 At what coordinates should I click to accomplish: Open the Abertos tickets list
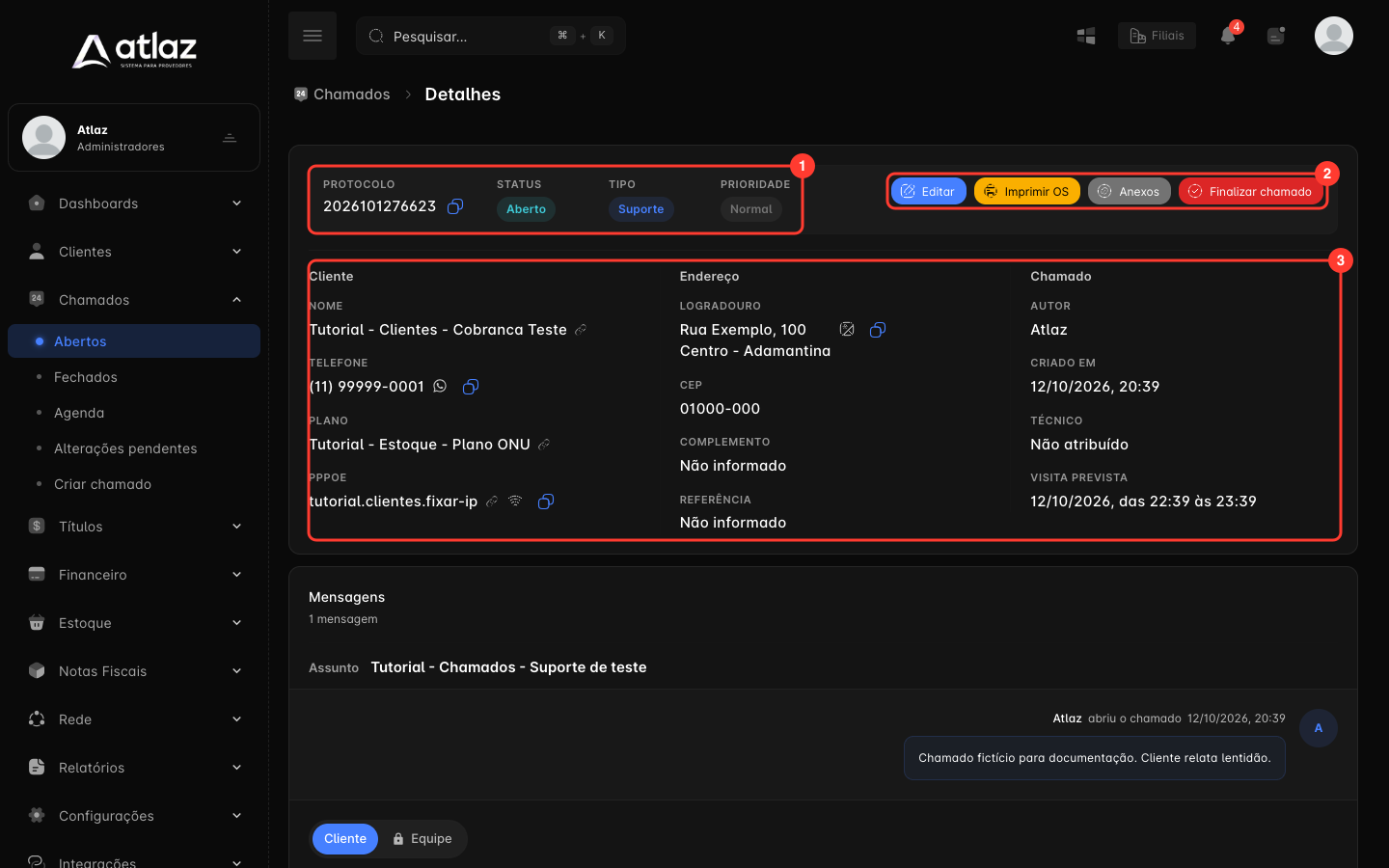(134, 341)
